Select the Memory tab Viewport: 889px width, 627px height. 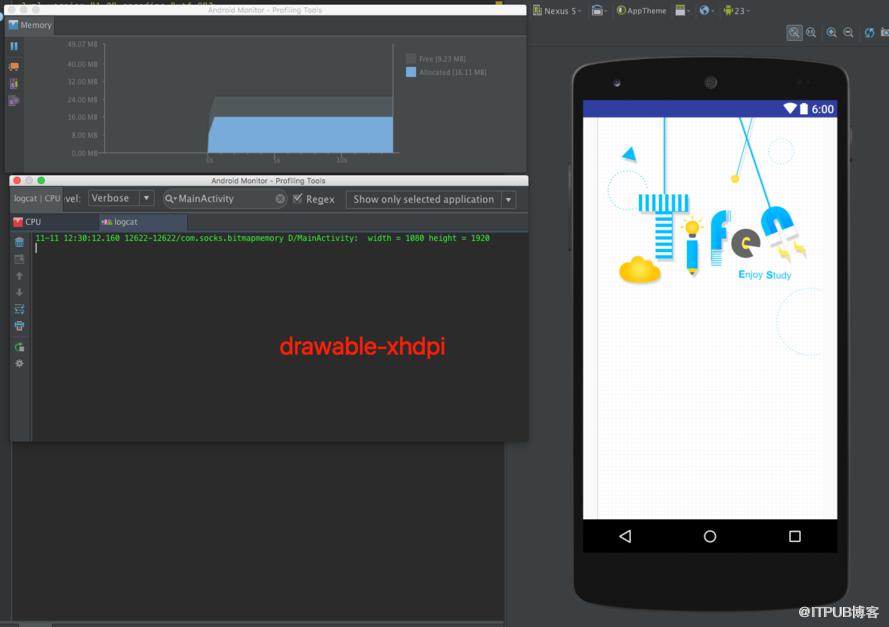click(30, 25)
